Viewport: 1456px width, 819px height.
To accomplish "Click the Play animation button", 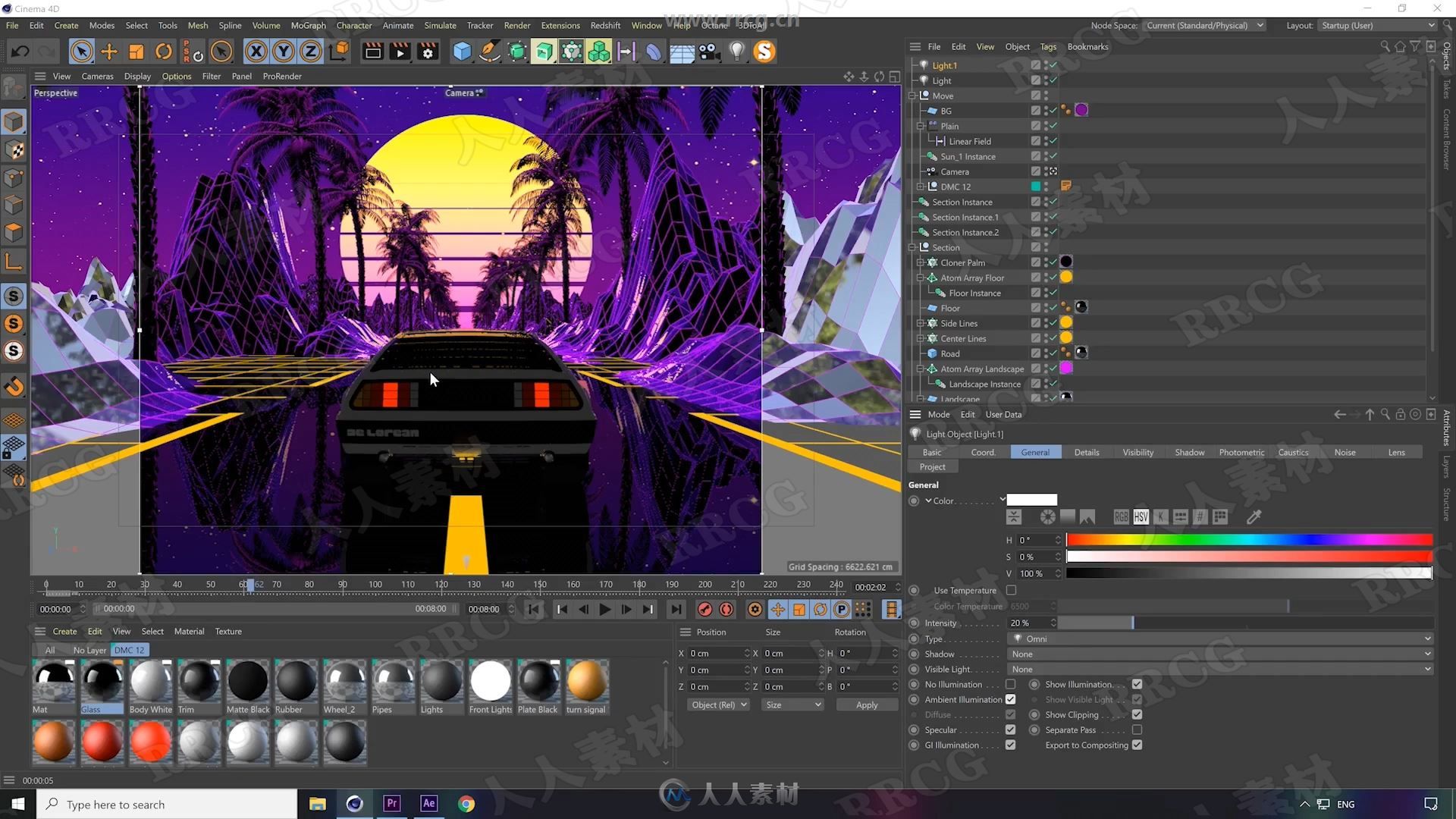I will (x=605, y=609).
